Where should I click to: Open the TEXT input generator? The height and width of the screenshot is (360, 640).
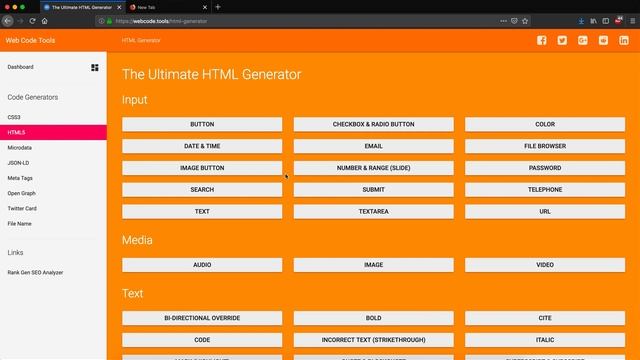point(202,211)
